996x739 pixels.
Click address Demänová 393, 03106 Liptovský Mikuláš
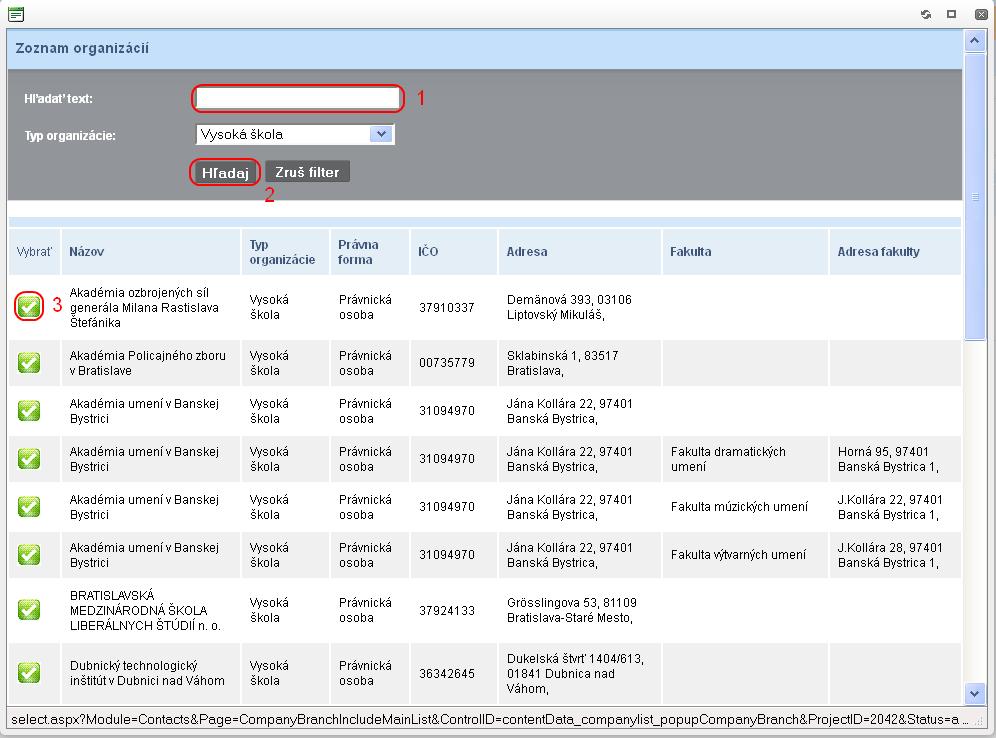point(569,307)
